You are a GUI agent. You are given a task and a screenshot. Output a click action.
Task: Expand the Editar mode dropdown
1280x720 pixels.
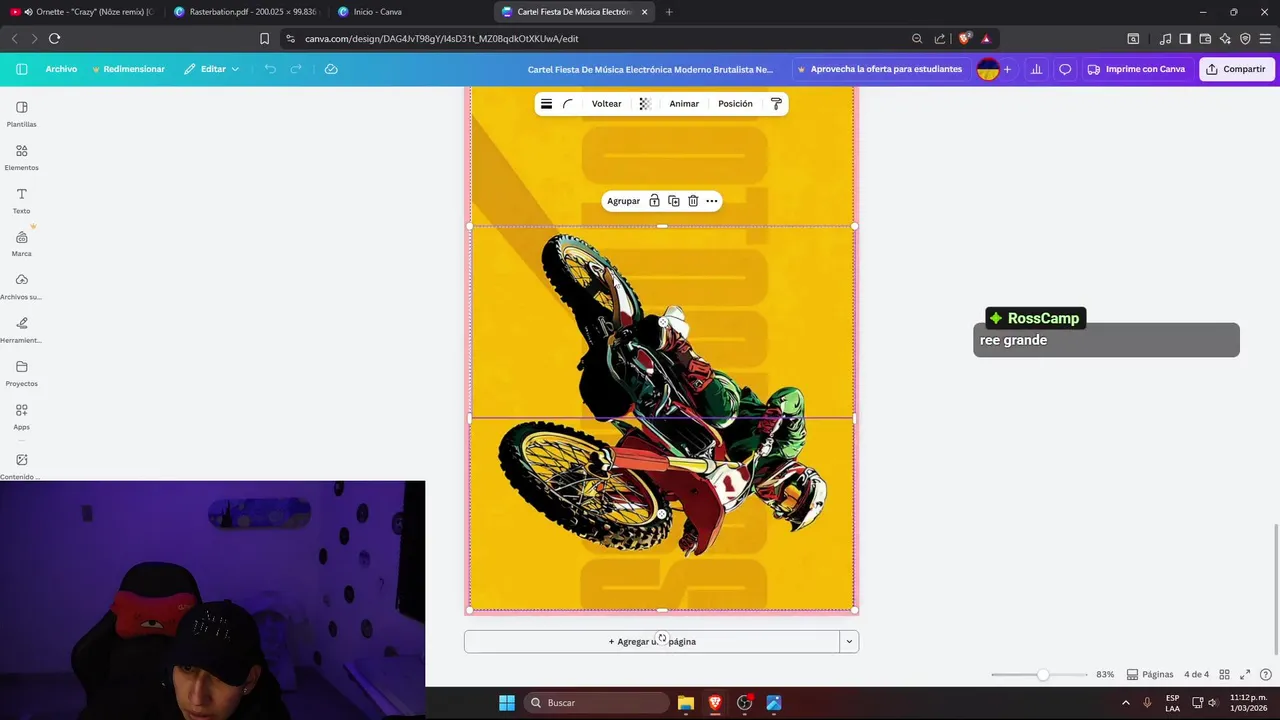(x=211, y=69)
